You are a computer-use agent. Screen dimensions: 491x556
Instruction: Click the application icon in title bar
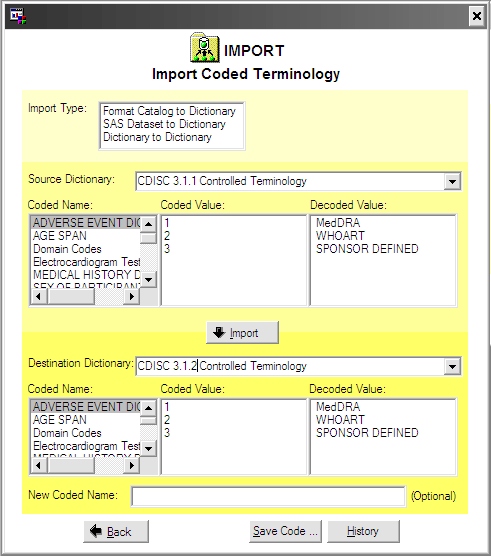[x=18, y=16]
